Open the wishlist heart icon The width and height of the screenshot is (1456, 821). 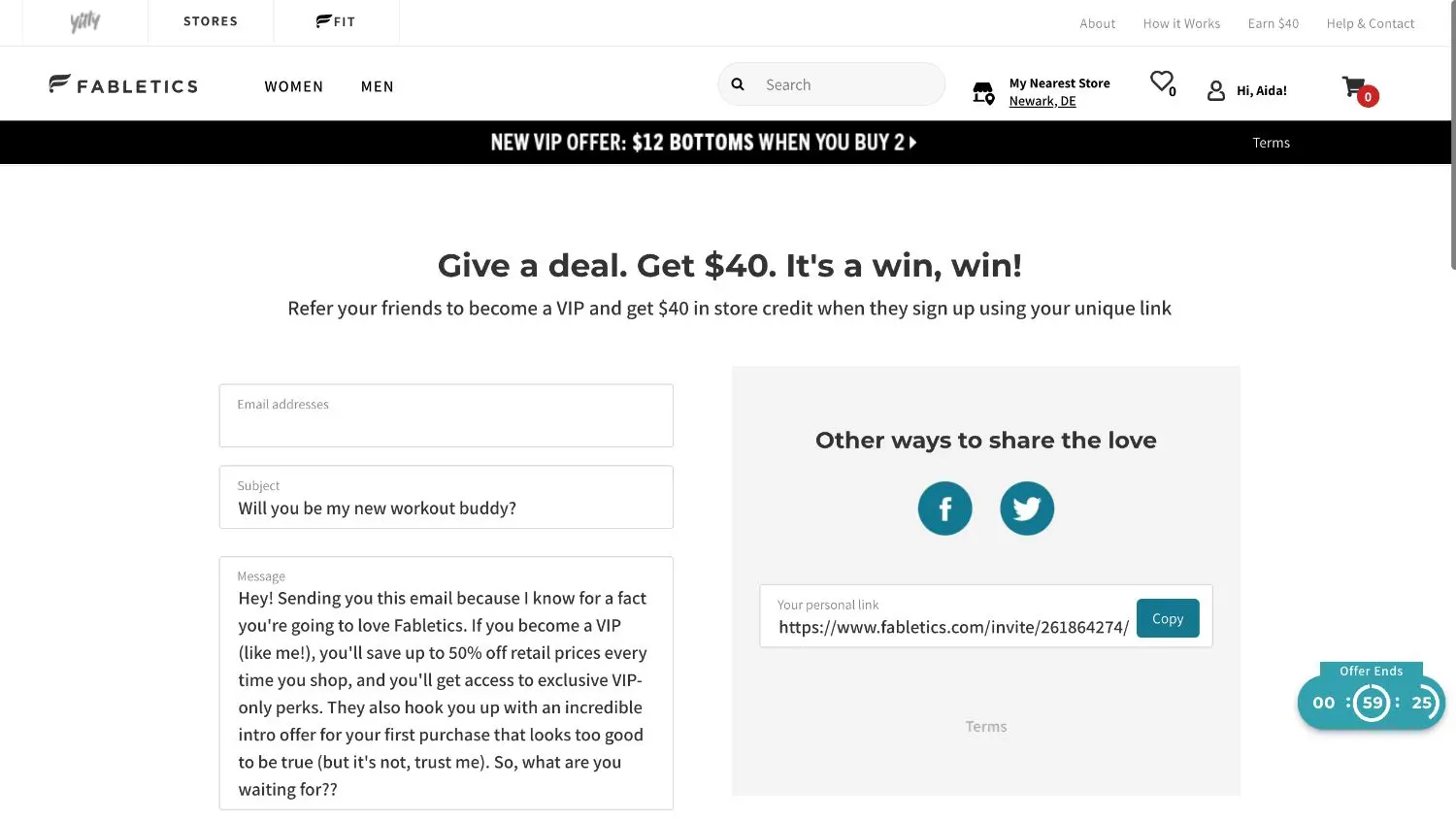click(x=1161, y=82)
